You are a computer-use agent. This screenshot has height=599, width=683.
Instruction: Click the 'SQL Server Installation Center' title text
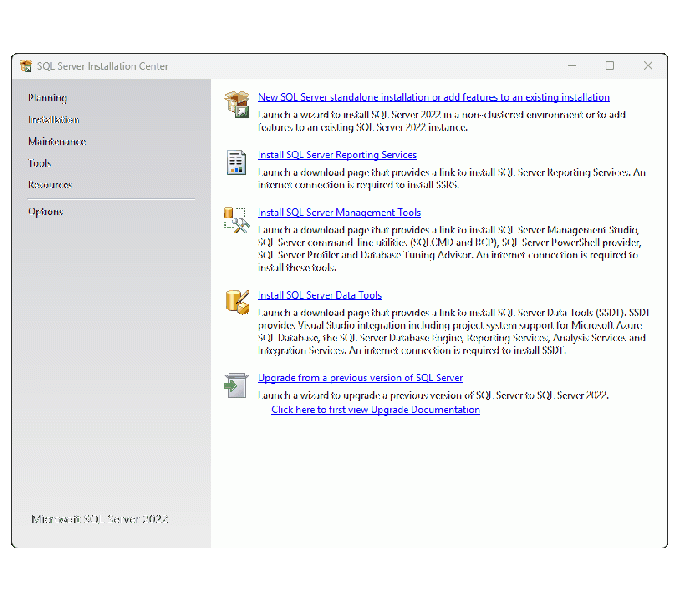coord(102,66)
